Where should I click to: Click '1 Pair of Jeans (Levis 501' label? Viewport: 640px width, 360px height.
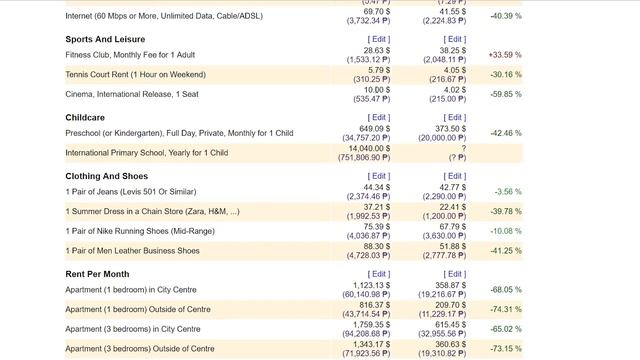pyautogui.click(x=131, y=192)
